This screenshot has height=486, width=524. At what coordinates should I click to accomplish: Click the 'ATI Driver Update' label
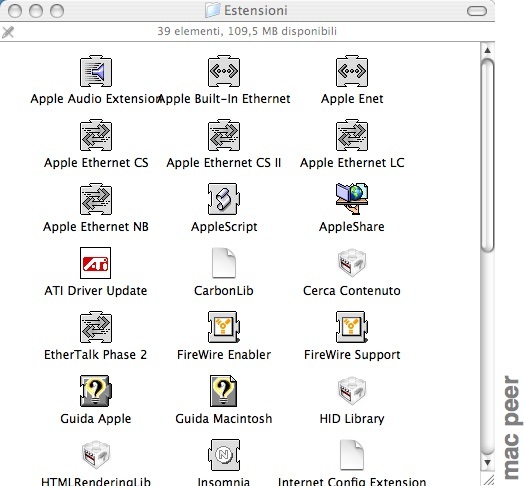point(96,291)
